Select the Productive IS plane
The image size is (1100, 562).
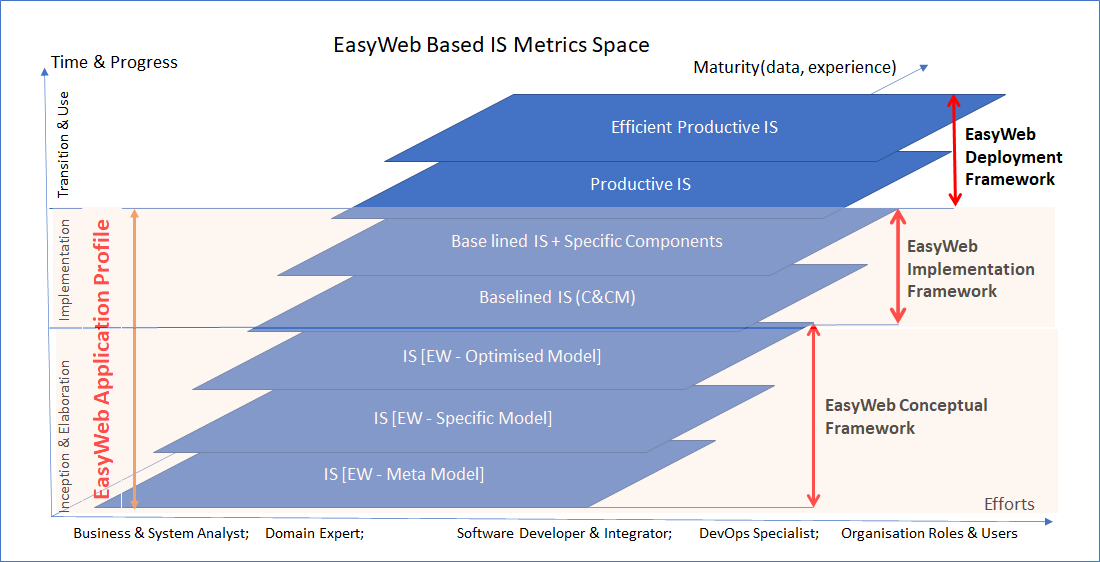[x=640, y=184]
